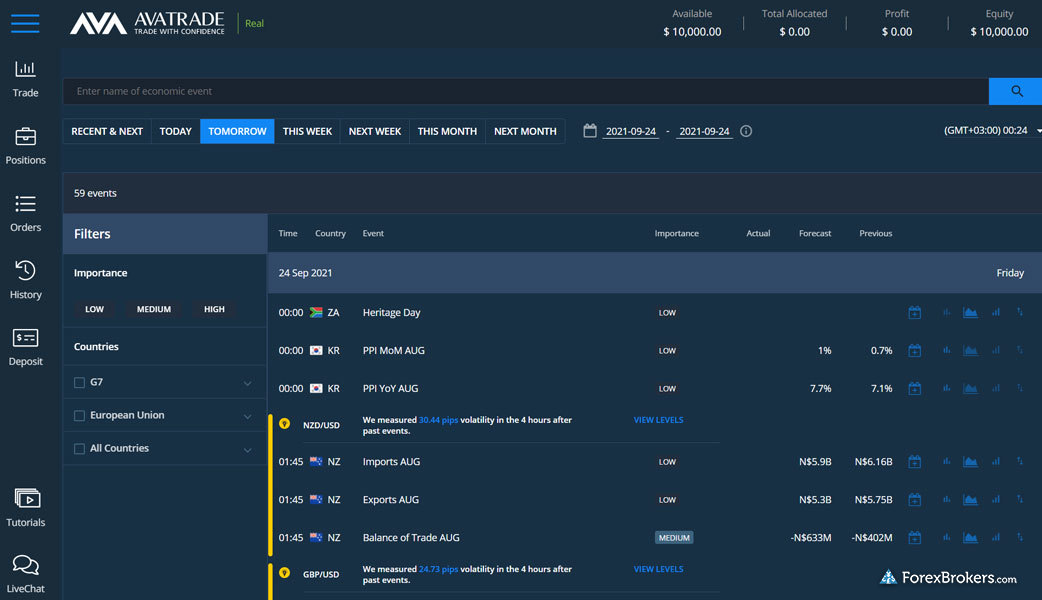
Task: Open the hamburger main menu
Action: (x=25, y=23)
